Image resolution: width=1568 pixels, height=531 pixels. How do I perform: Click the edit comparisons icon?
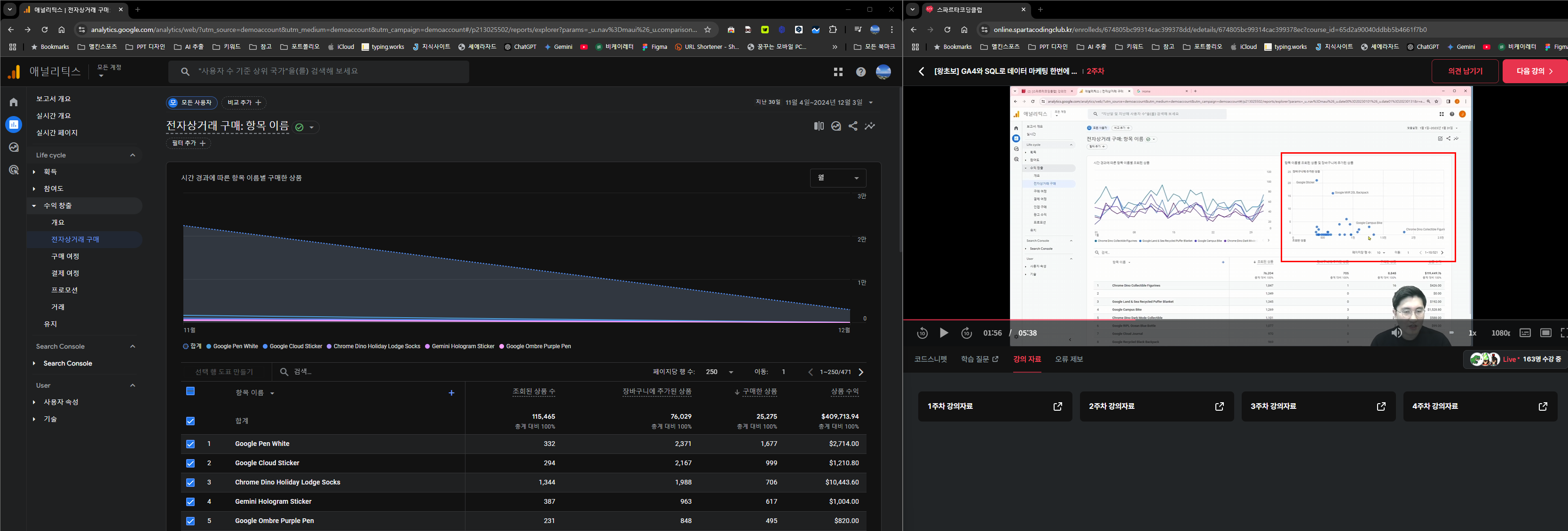819,126
